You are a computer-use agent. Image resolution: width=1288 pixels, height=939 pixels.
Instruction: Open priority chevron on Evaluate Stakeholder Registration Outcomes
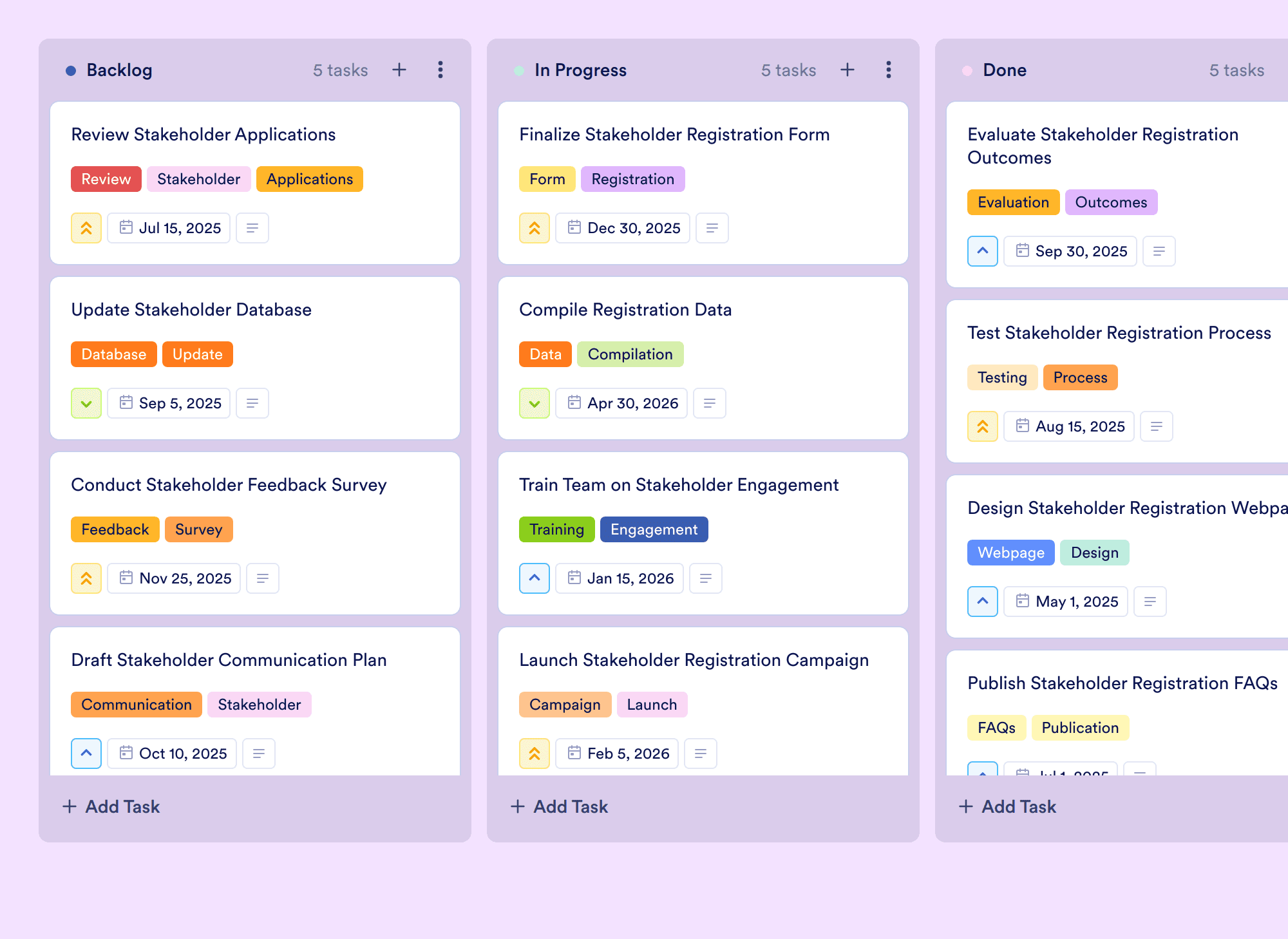(x=983, y=251)
